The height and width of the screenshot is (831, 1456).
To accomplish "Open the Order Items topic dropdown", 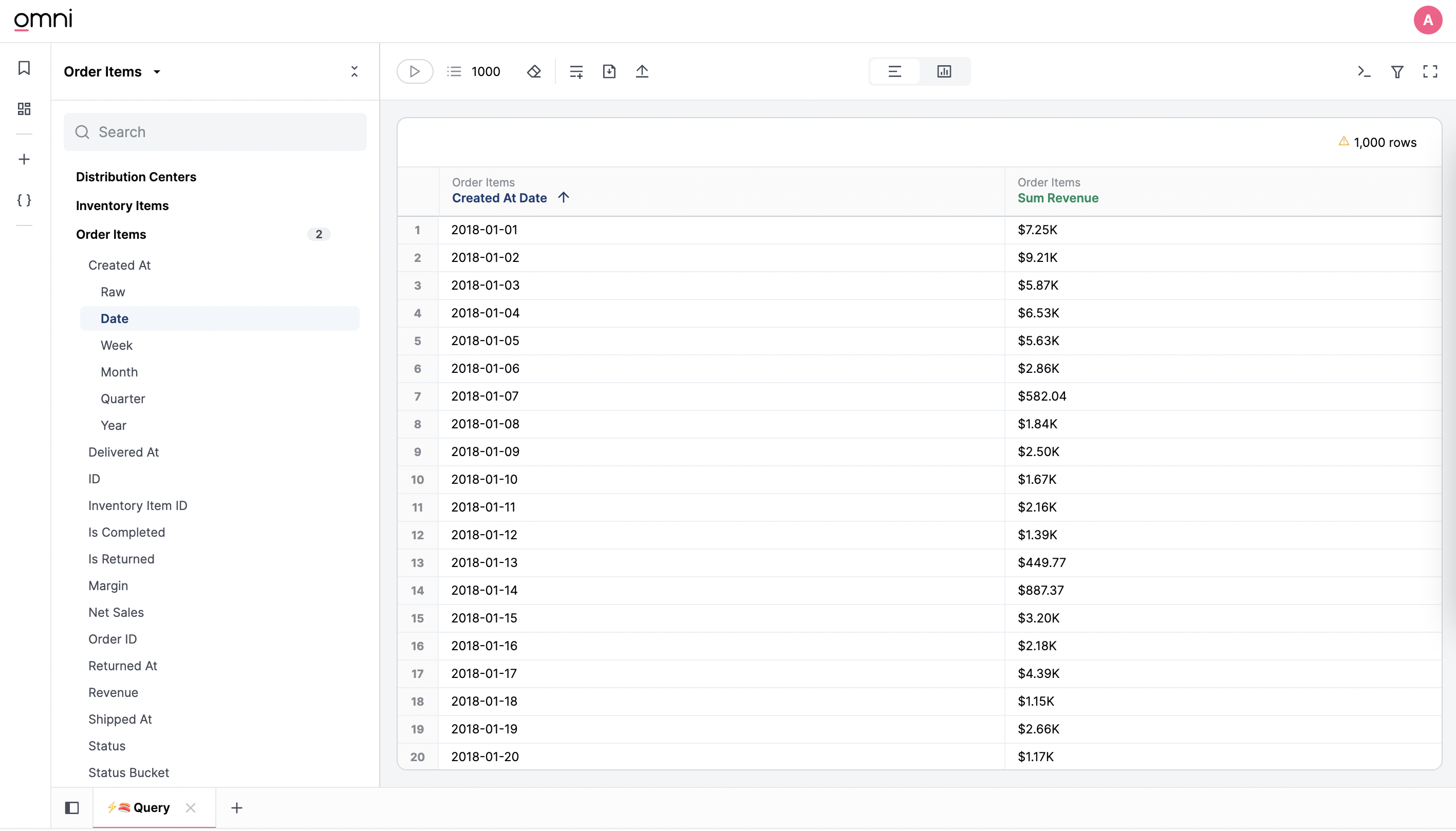I will [x=113, y=71].
